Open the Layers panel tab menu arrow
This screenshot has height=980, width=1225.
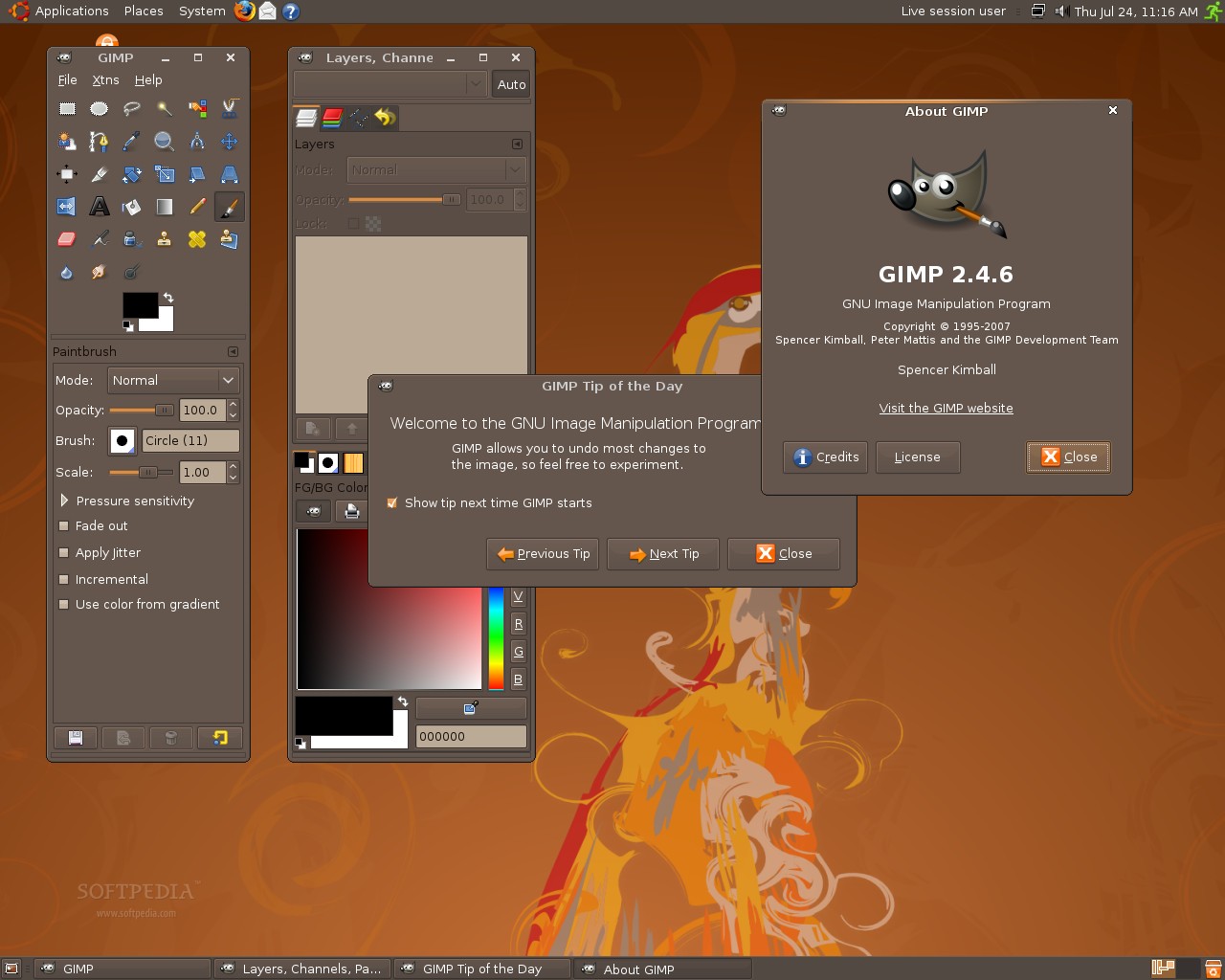[517, 144]
